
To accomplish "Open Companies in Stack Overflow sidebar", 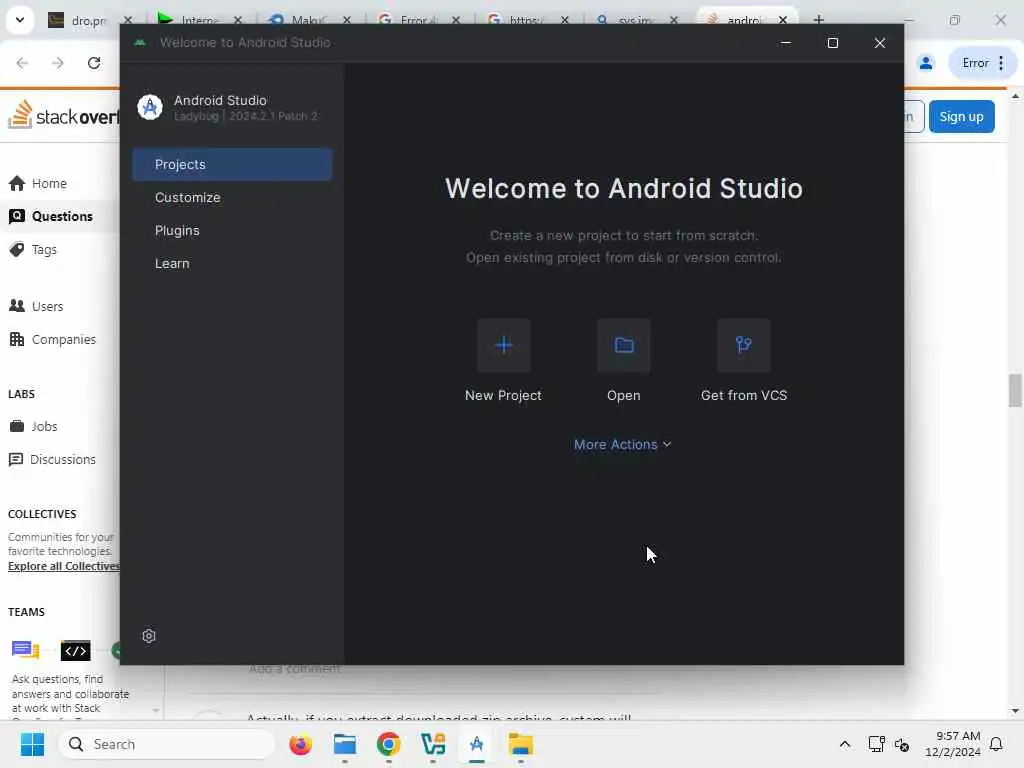I will point(52,340).
